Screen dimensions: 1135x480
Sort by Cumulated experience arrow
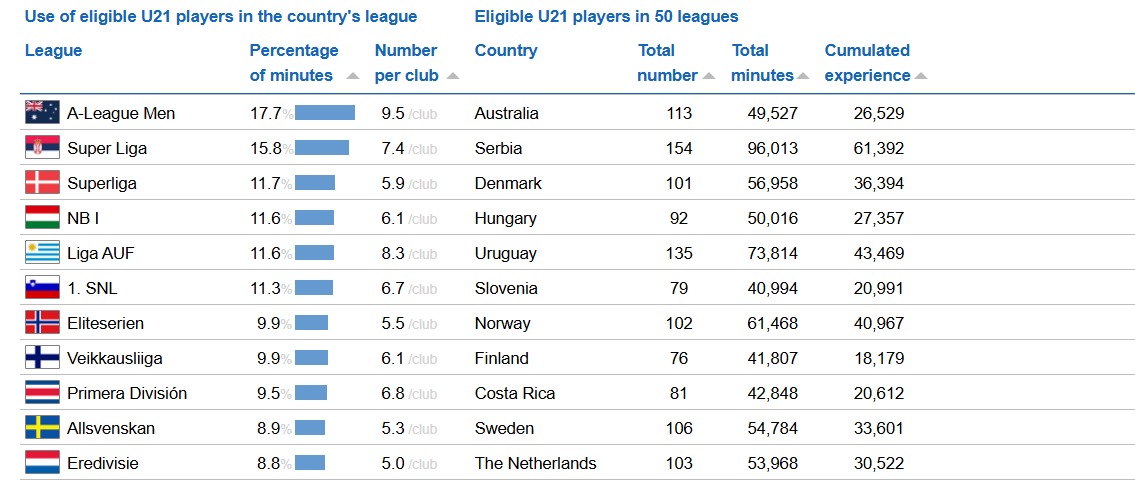tap(921, 76)
